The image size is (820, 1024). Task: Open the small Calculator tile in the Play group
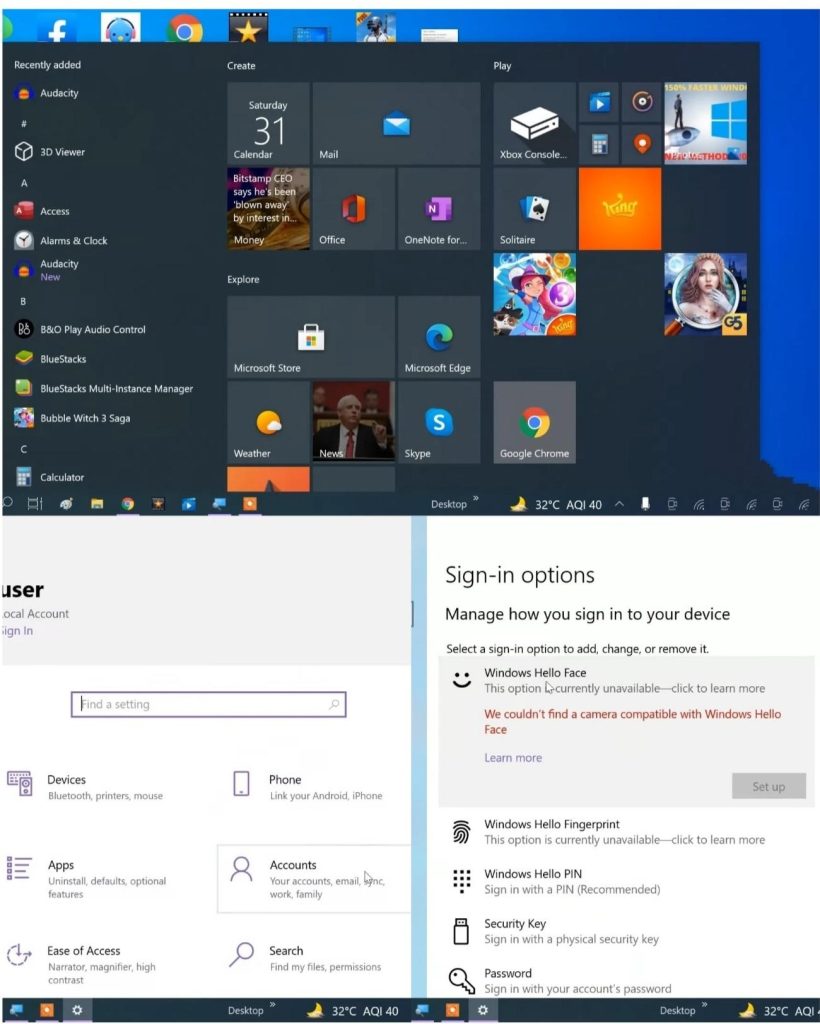click(599, 144)
